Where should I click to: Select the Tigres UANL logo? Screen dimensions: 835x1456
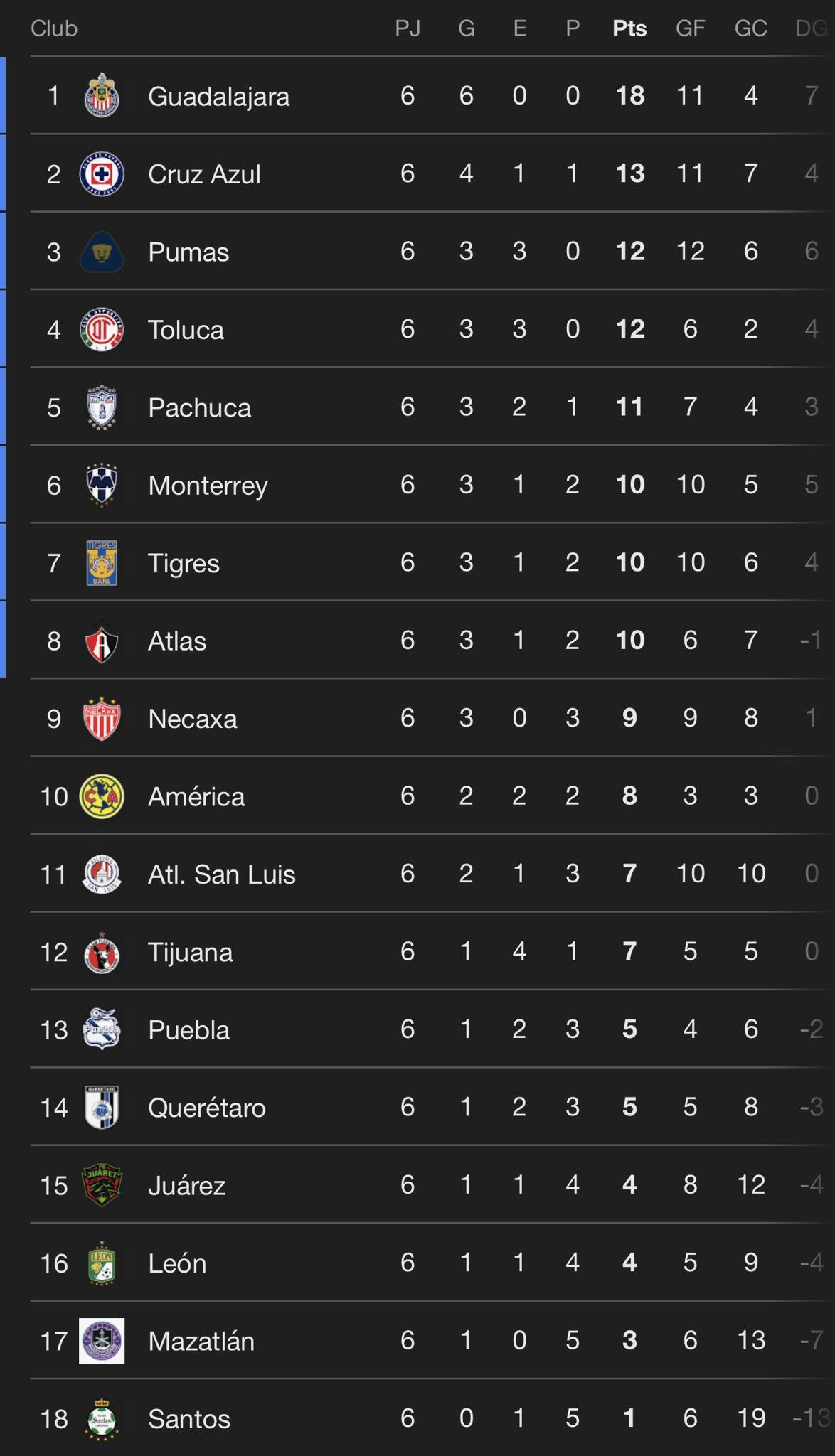102,563
